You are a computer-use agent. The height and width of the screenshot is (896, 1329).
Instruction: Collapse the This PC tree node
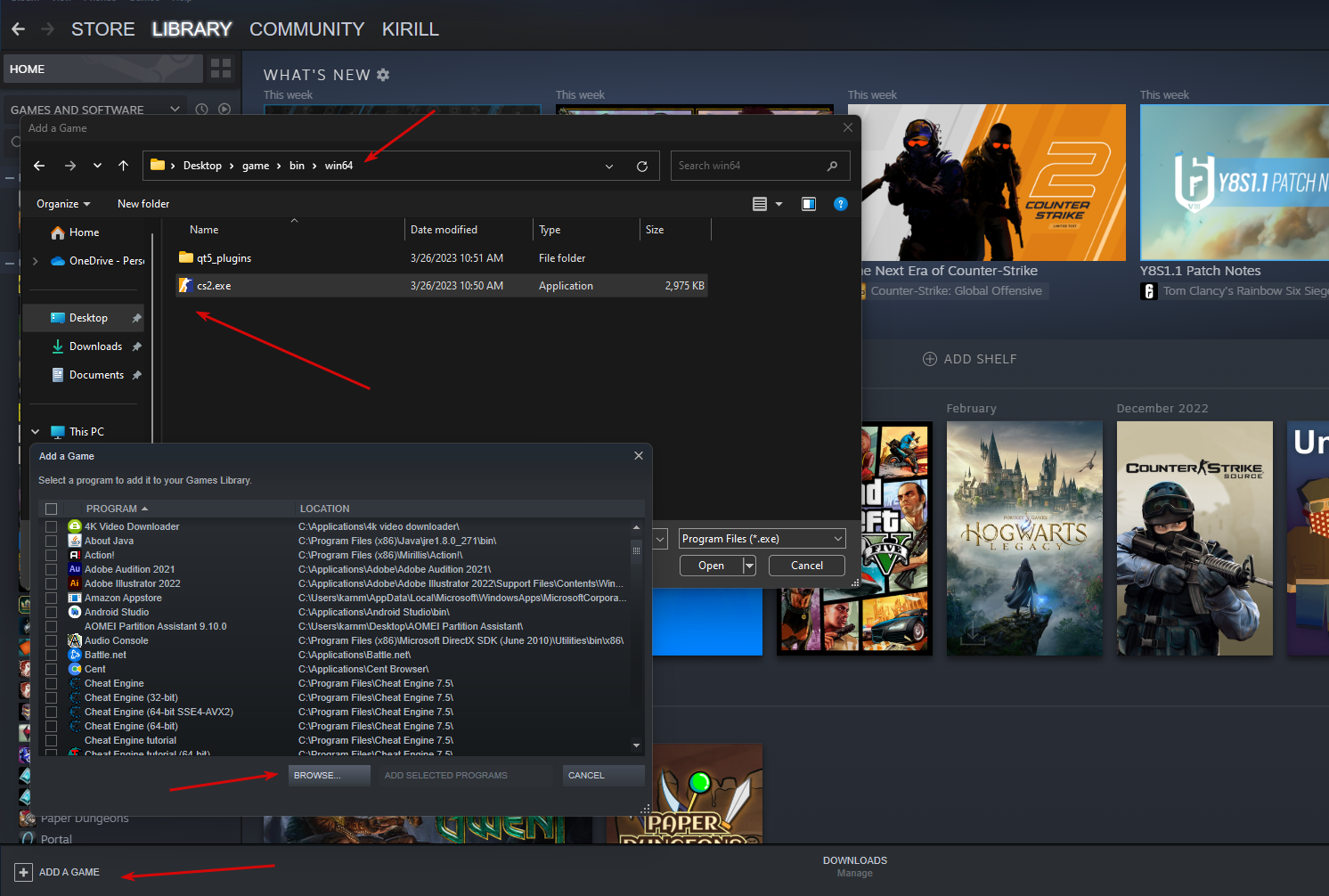[x=35, y=432]
